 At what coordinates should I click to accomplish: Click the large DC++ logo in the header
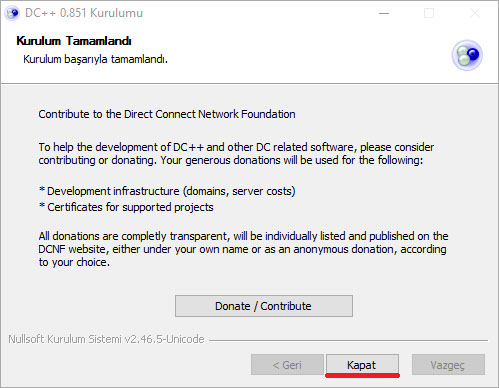pos(467,55)
